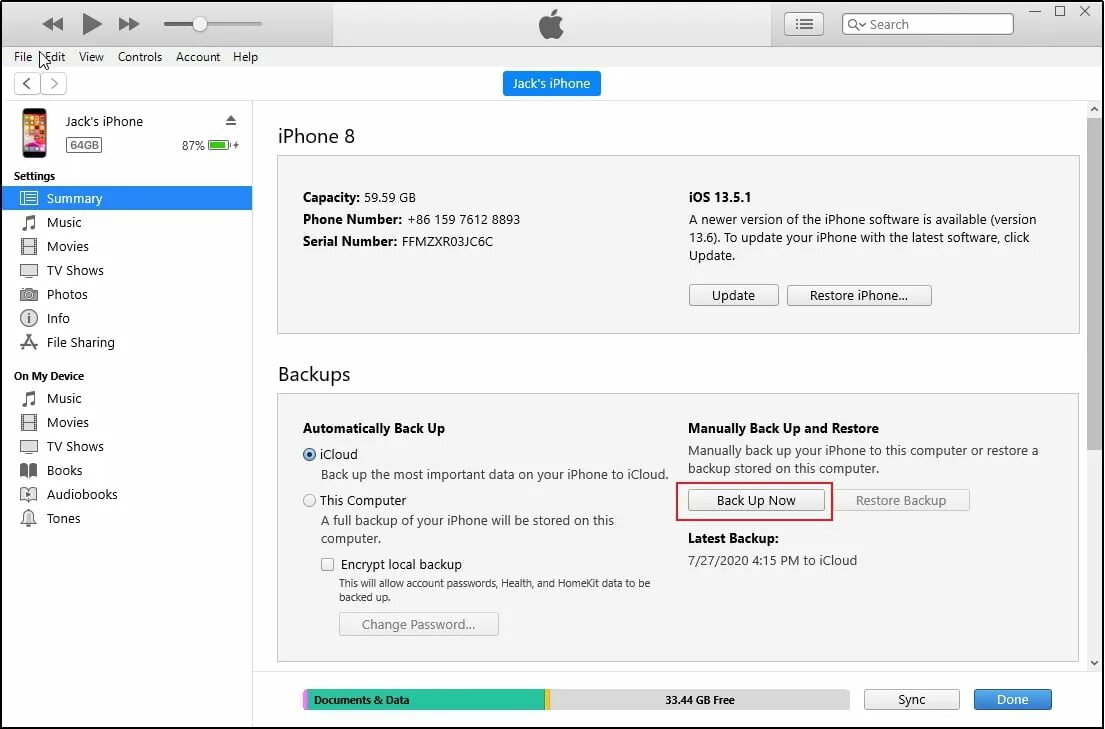Click the iPhone device thumbnail
This screenshot has width=1105, height=729.
(34, 133)
